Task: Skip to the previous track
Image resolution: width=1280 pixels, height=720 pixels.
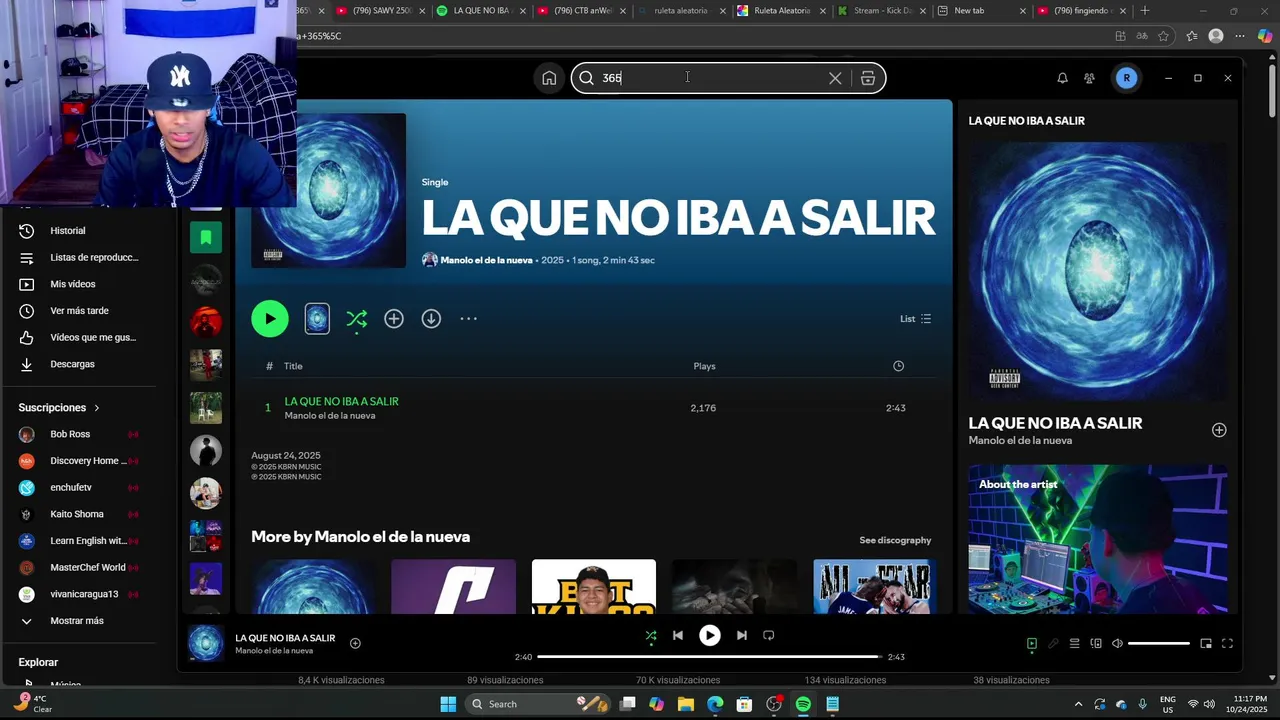Action: point(678,635)
